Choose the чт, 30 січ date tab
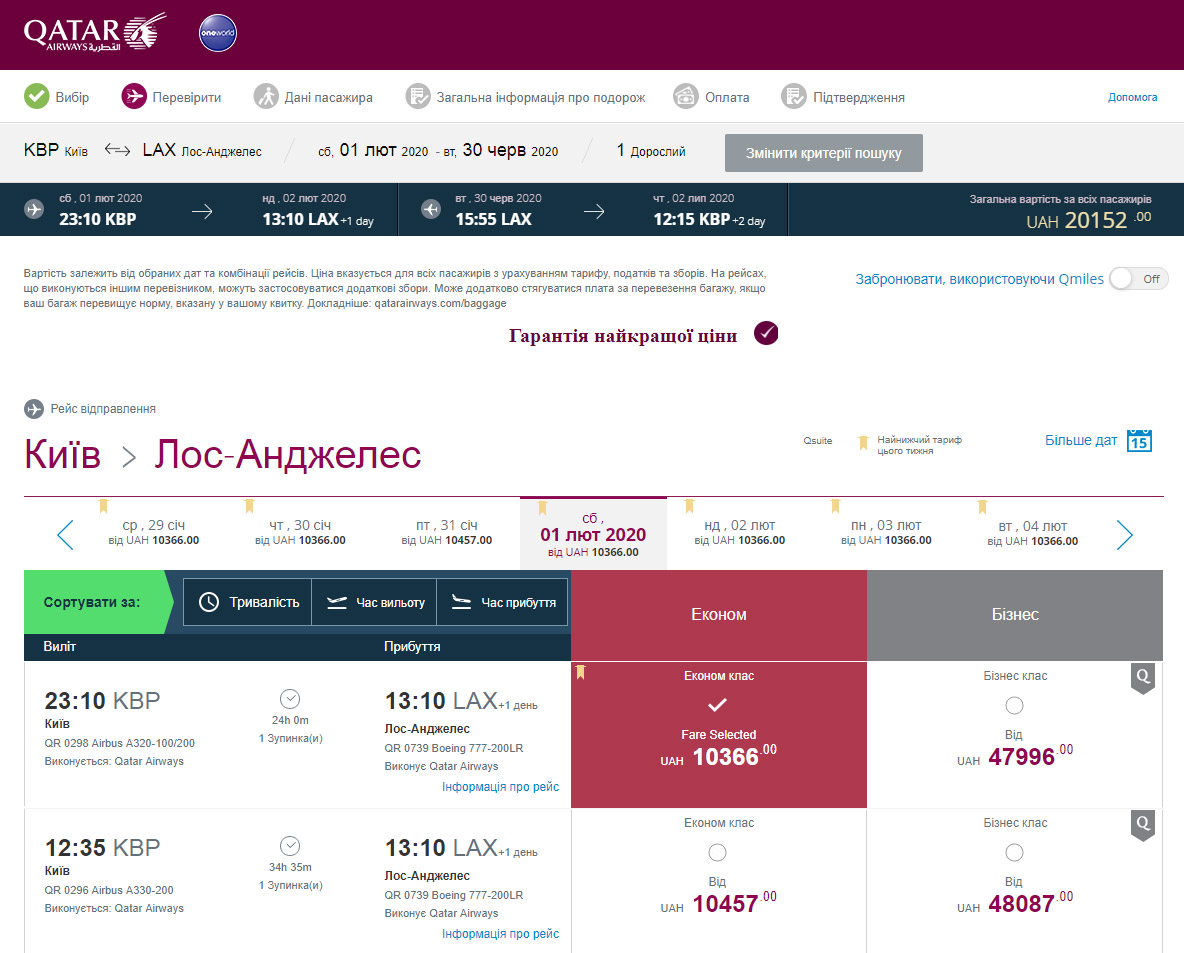Screen dimensions: 1184x953 click(x=300, y=532)
